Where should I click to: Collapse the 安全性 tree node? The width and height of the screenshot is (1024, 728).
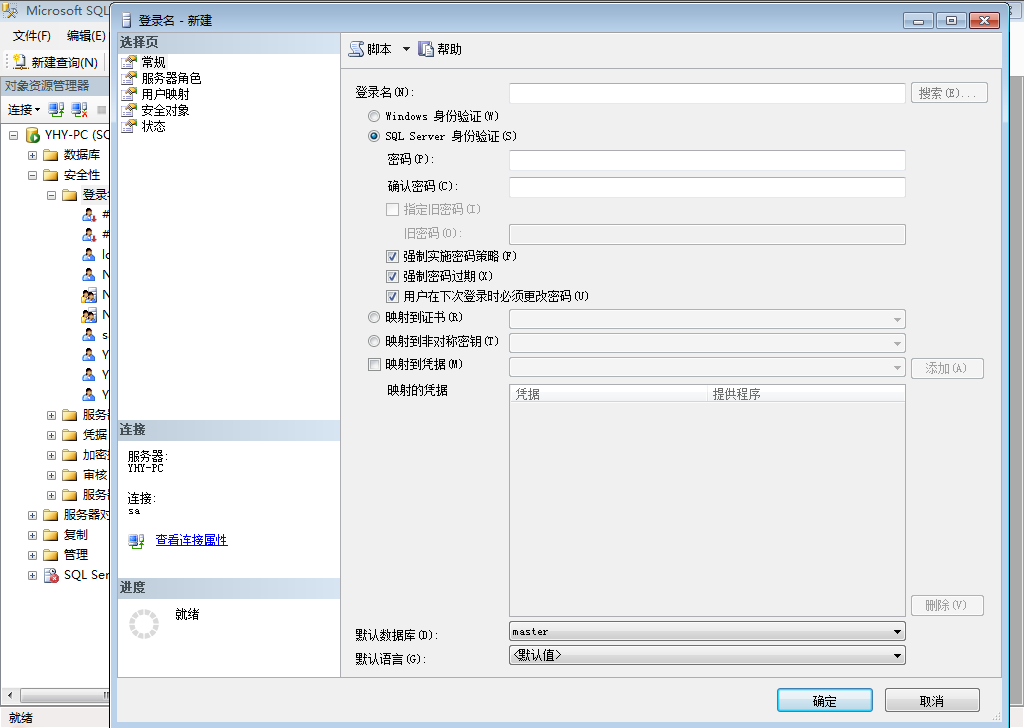point(32,175)
